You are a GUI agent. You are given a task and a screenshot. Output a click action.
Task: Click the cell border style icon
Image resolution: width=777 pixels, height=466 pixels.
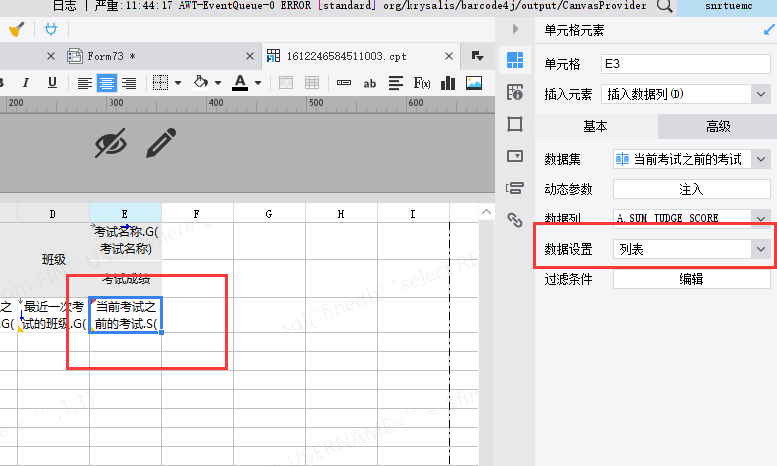tap(161, 83)
